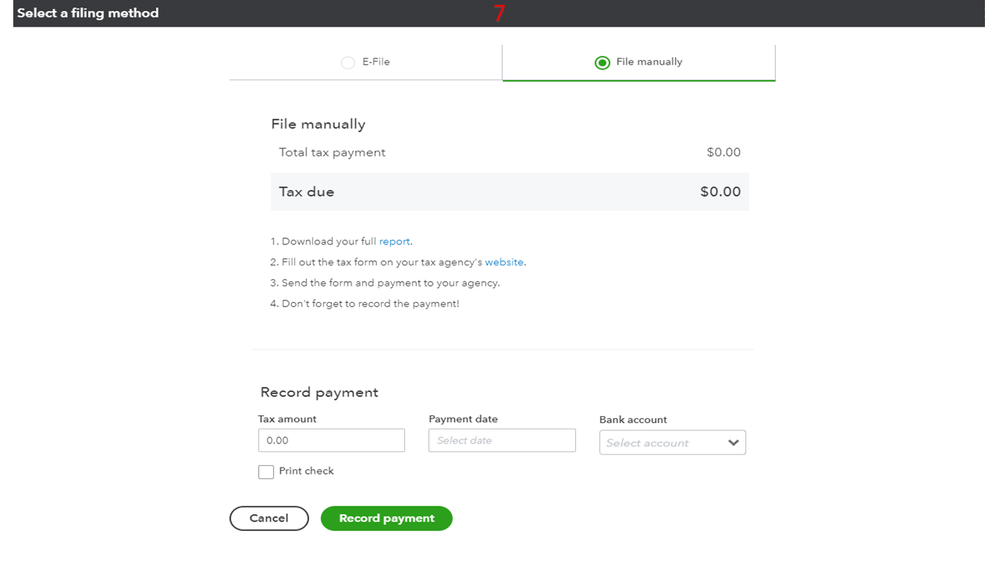
Task: Open the full report link
Action: coord(394,242)
